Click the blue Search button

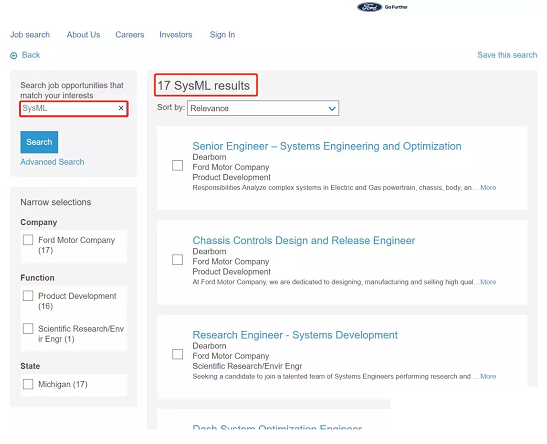(39, 142)
